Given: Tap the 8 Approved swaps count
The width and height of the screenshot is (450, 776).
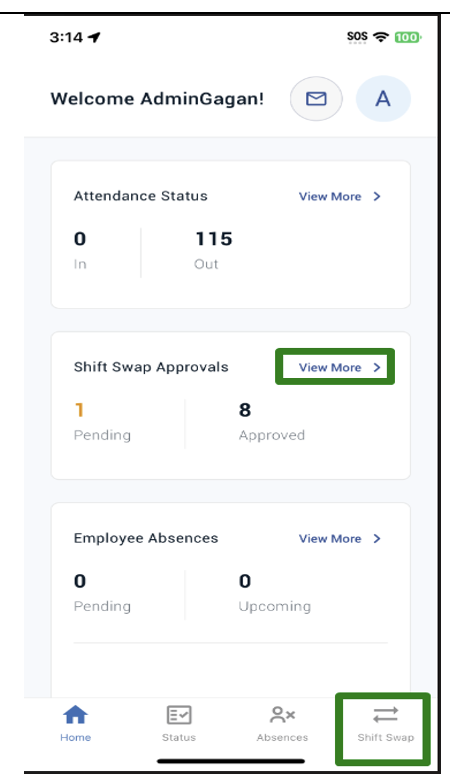Looking at the screenshot, I should coord(245,410).
